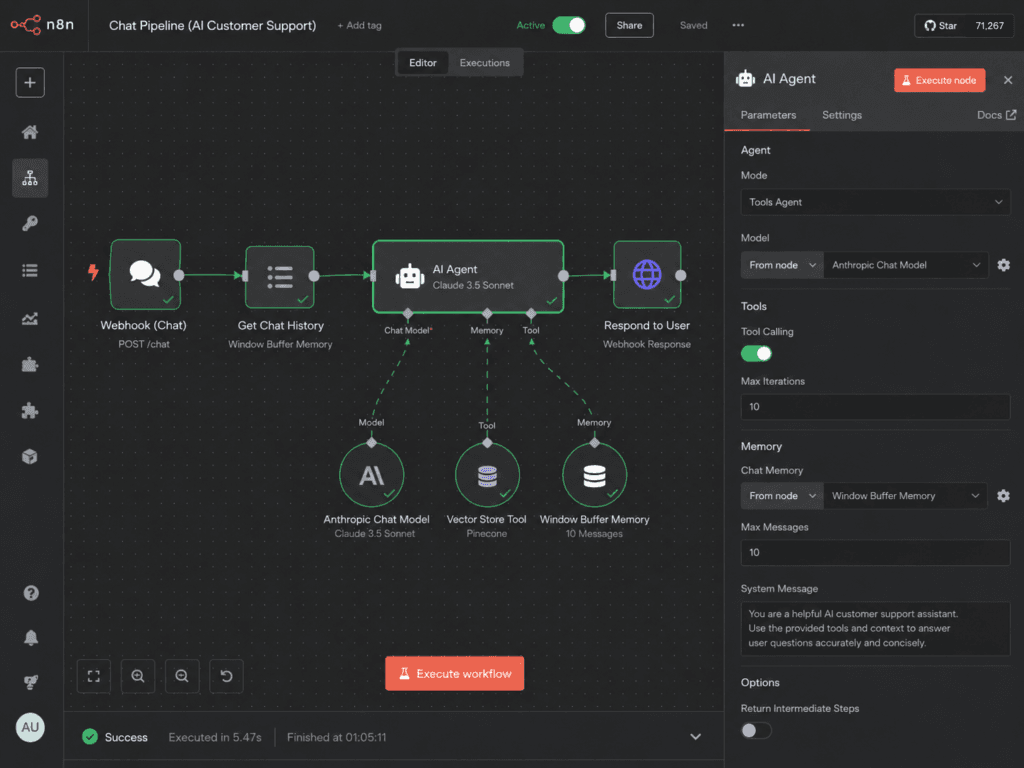The image size is (1024, 768).
Task: Select Window Buffer Memory node
Action: coord(594,475)
